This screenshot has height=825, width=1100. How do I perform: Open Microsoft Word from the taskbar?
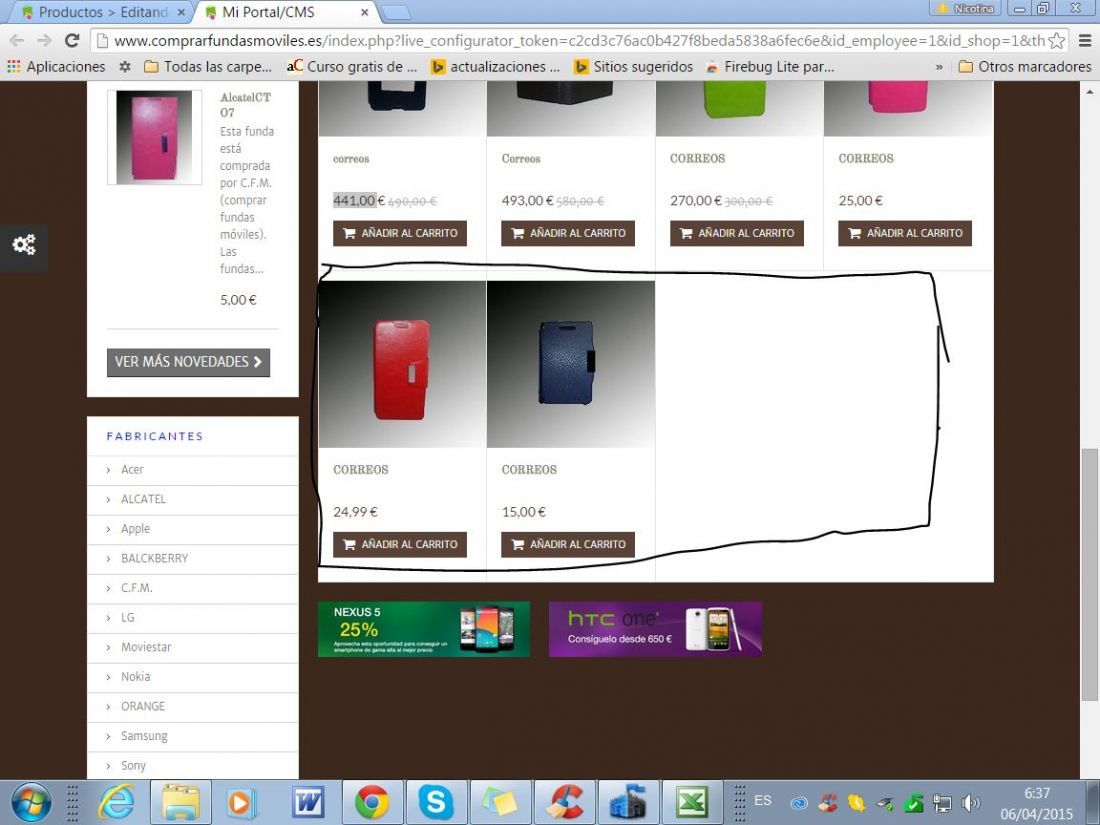click(308, 803)
